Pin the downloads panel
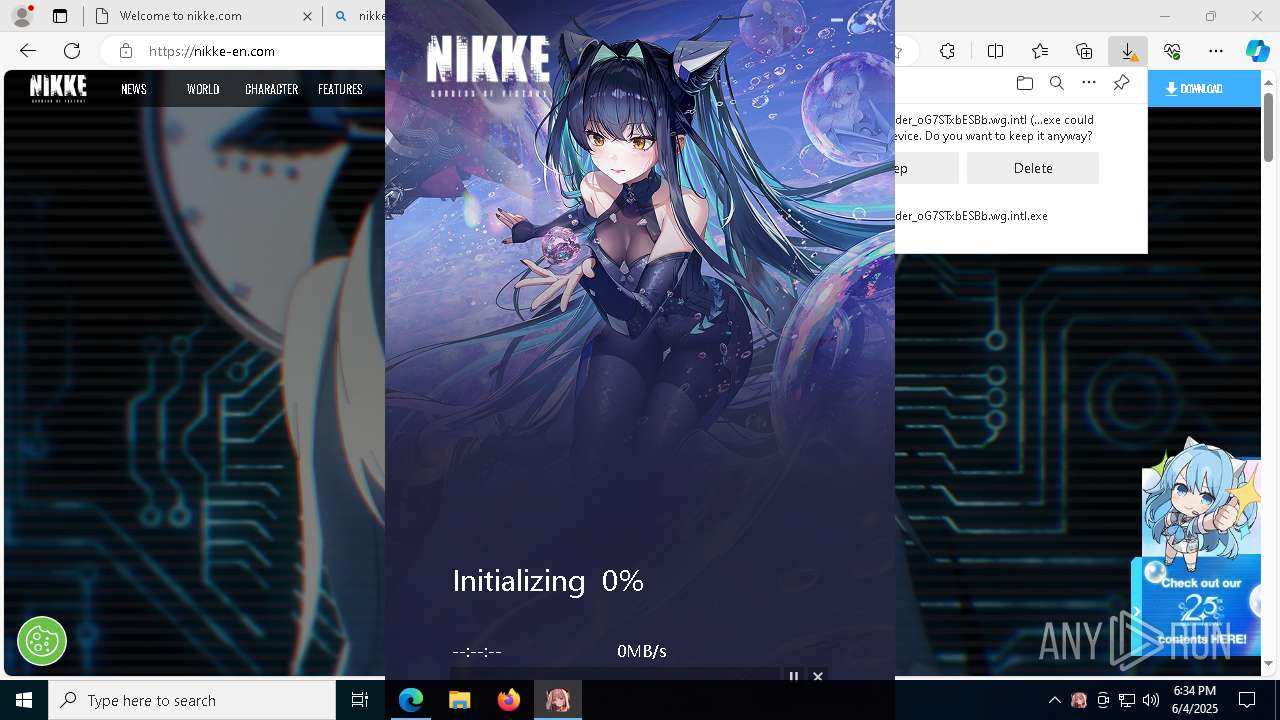Image resolution: width=1280 pixels, height=720 pixels. 1121,83
